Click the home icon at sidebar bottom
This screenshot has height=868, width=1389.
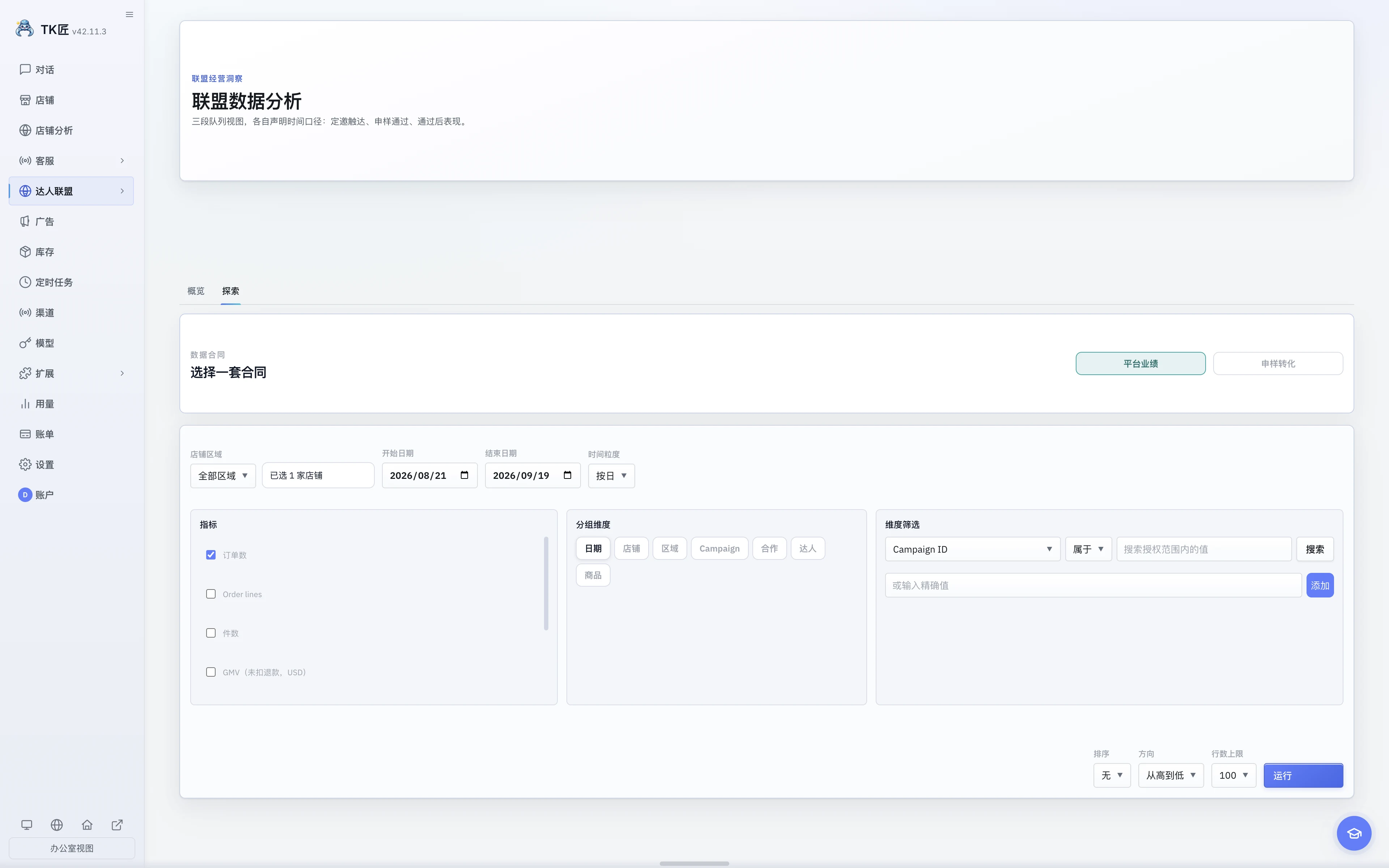pyautogui.click(x=87, y=825)
